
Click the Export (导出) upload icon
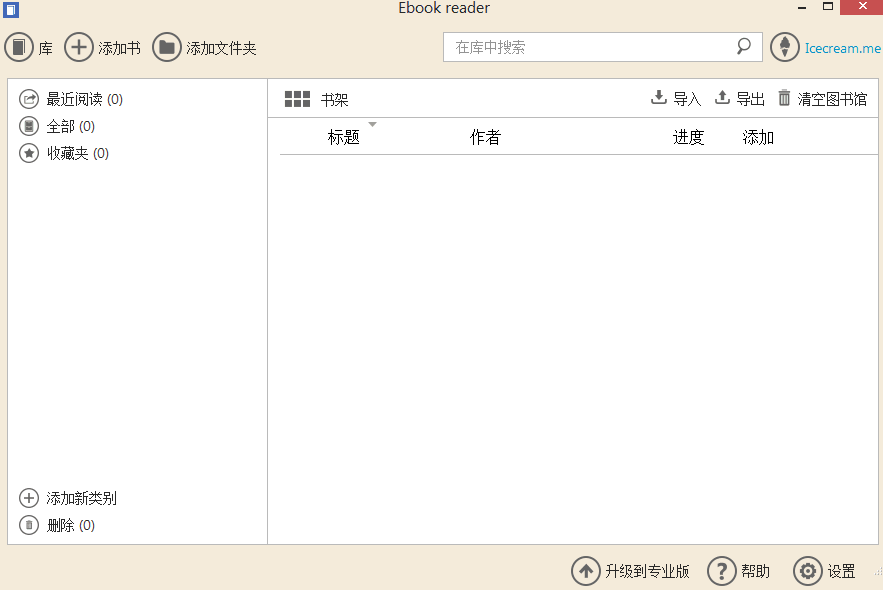click(721, 97)
